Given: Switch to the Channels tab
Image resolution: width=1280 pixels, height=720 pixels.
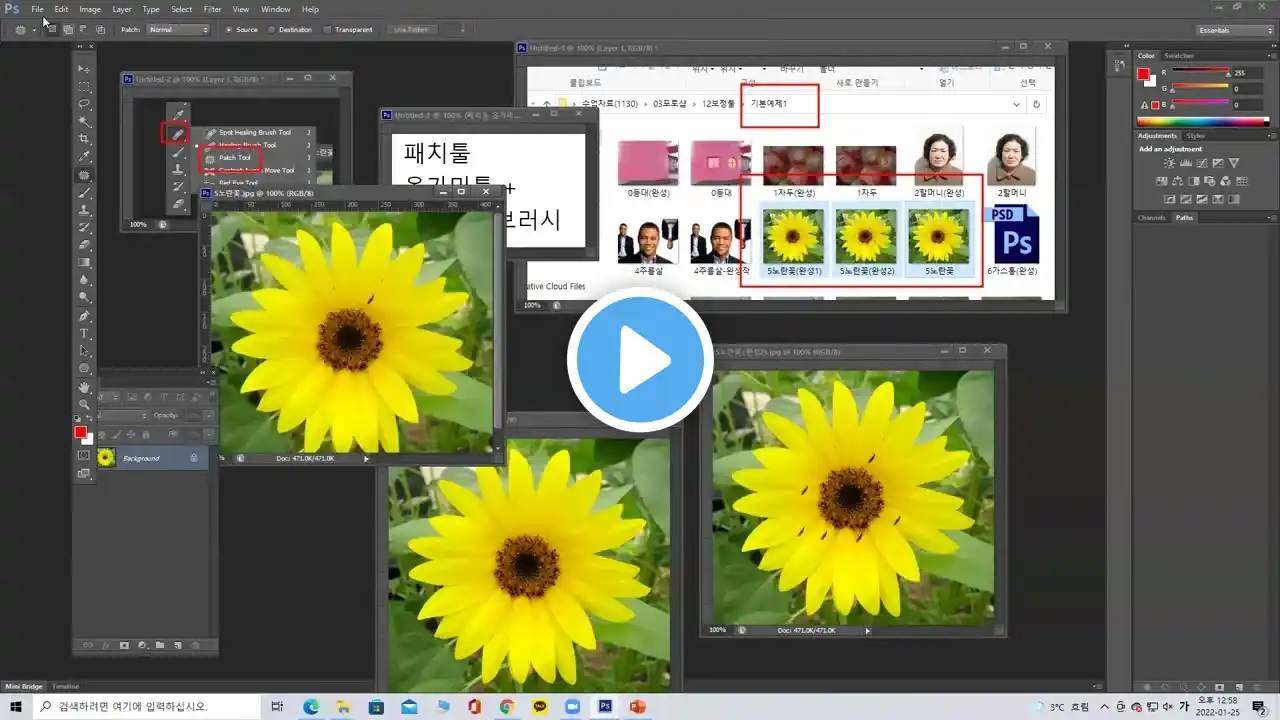Looking at the screenshot, I should point(1152,218).
